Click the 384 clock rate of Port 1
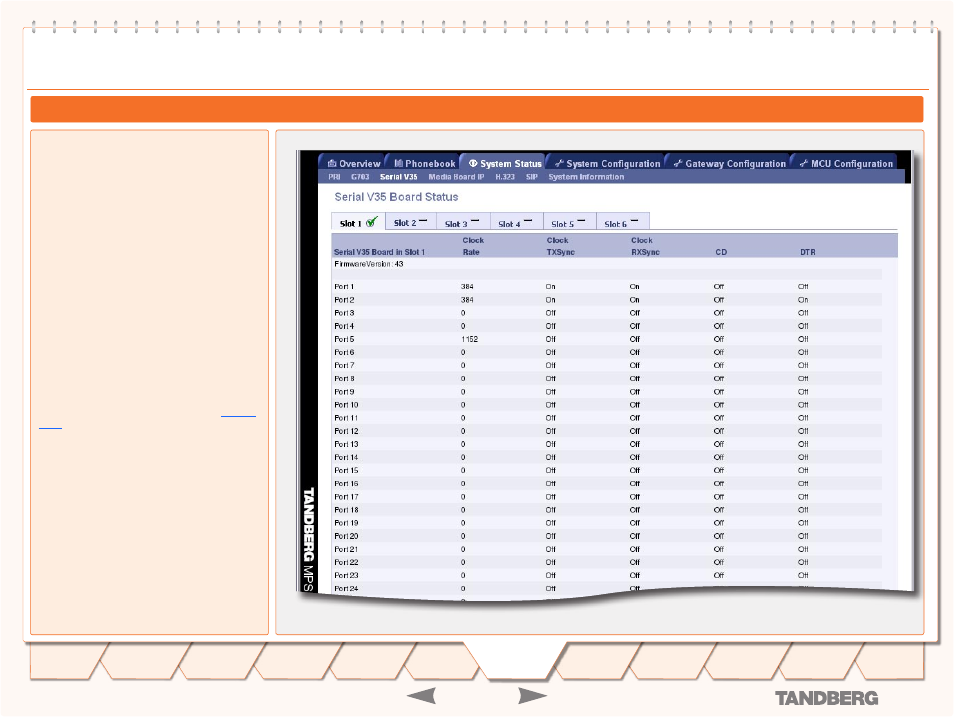The height and width of the screenshot is (717, 954). pyautogui.click(x=467, y=287)
